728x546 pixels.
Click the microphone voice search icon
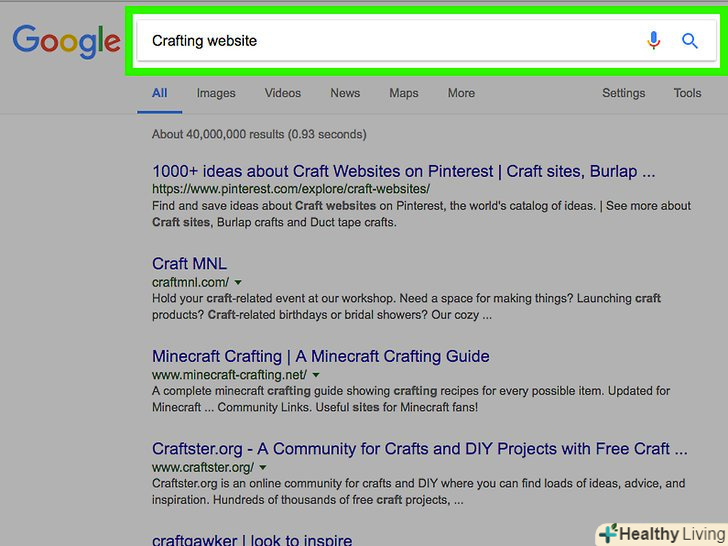(x=653, y=41)
